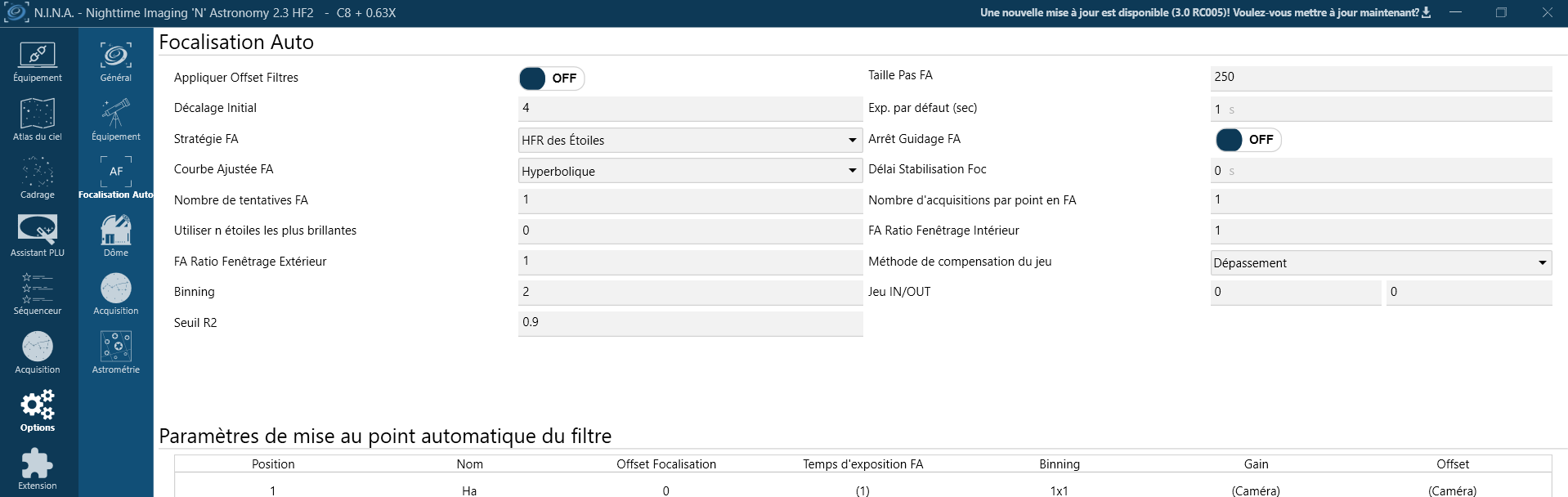Open the Courbe Ajustée FA dropdown
Screen dimensions: 1568x497
coord(691,171)
